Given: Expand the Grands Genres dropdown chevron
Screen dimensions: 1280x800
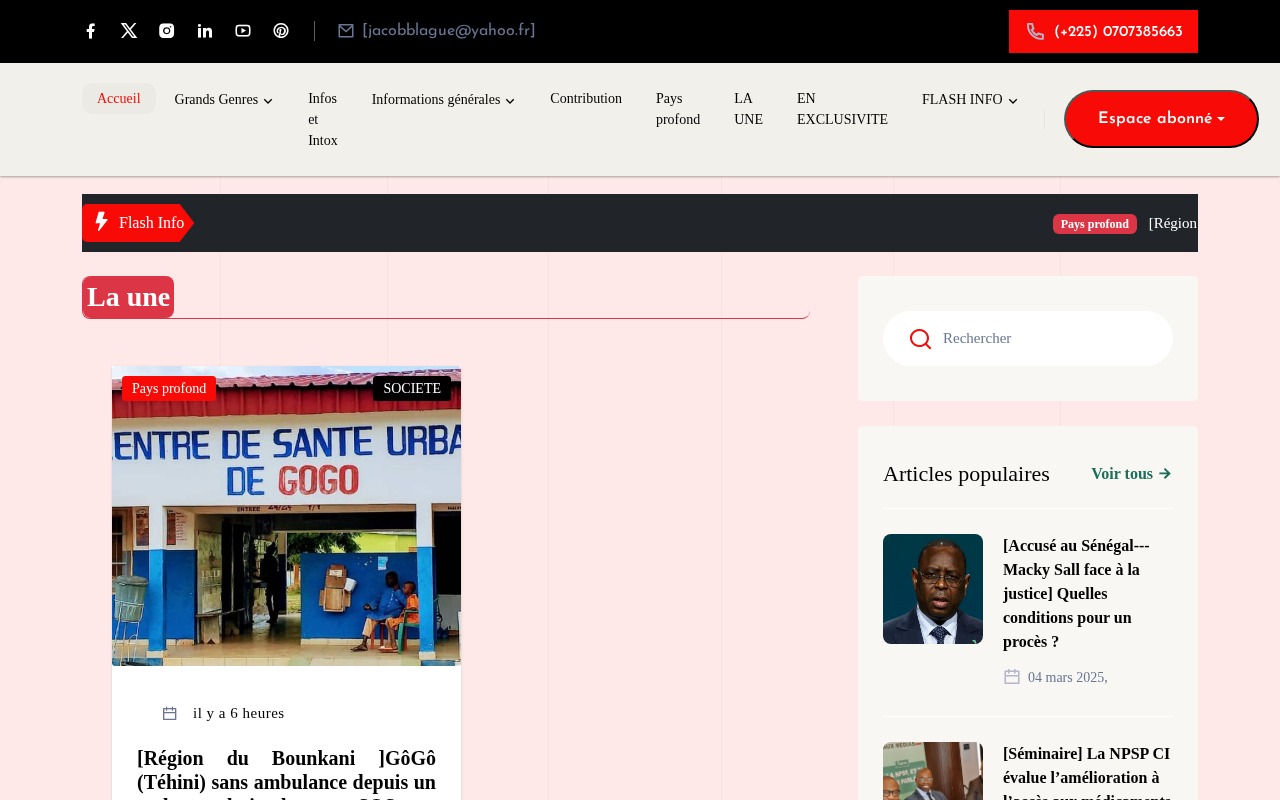Looking at the screenshot, I should (268, 101).
